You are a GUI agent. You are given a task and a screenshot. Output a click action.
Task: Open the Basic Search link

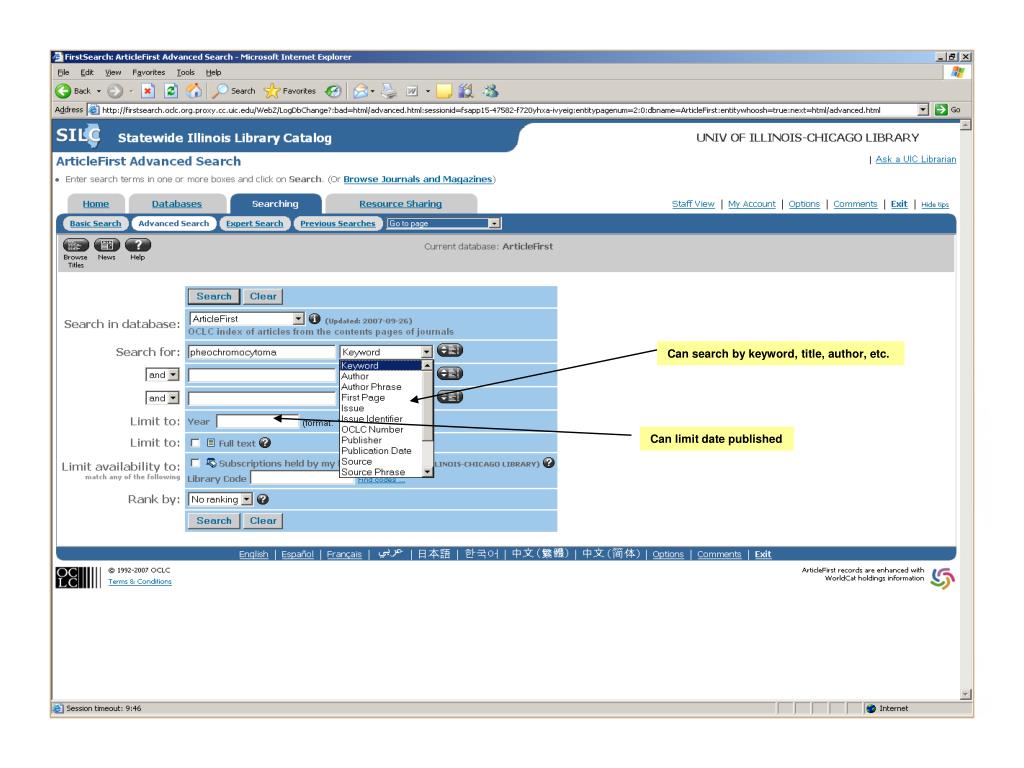pos(95,223)
